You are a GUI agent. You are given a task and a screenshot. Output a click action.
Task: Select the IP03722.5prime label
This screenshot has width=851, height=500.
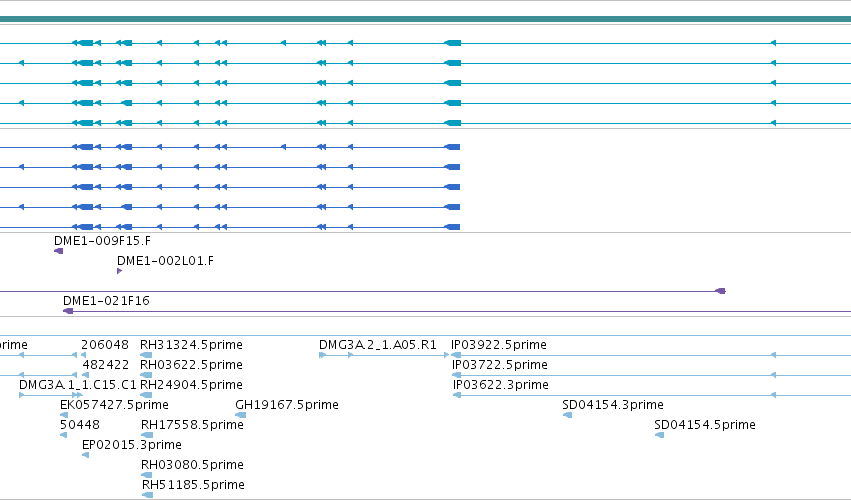click(500, 365)
